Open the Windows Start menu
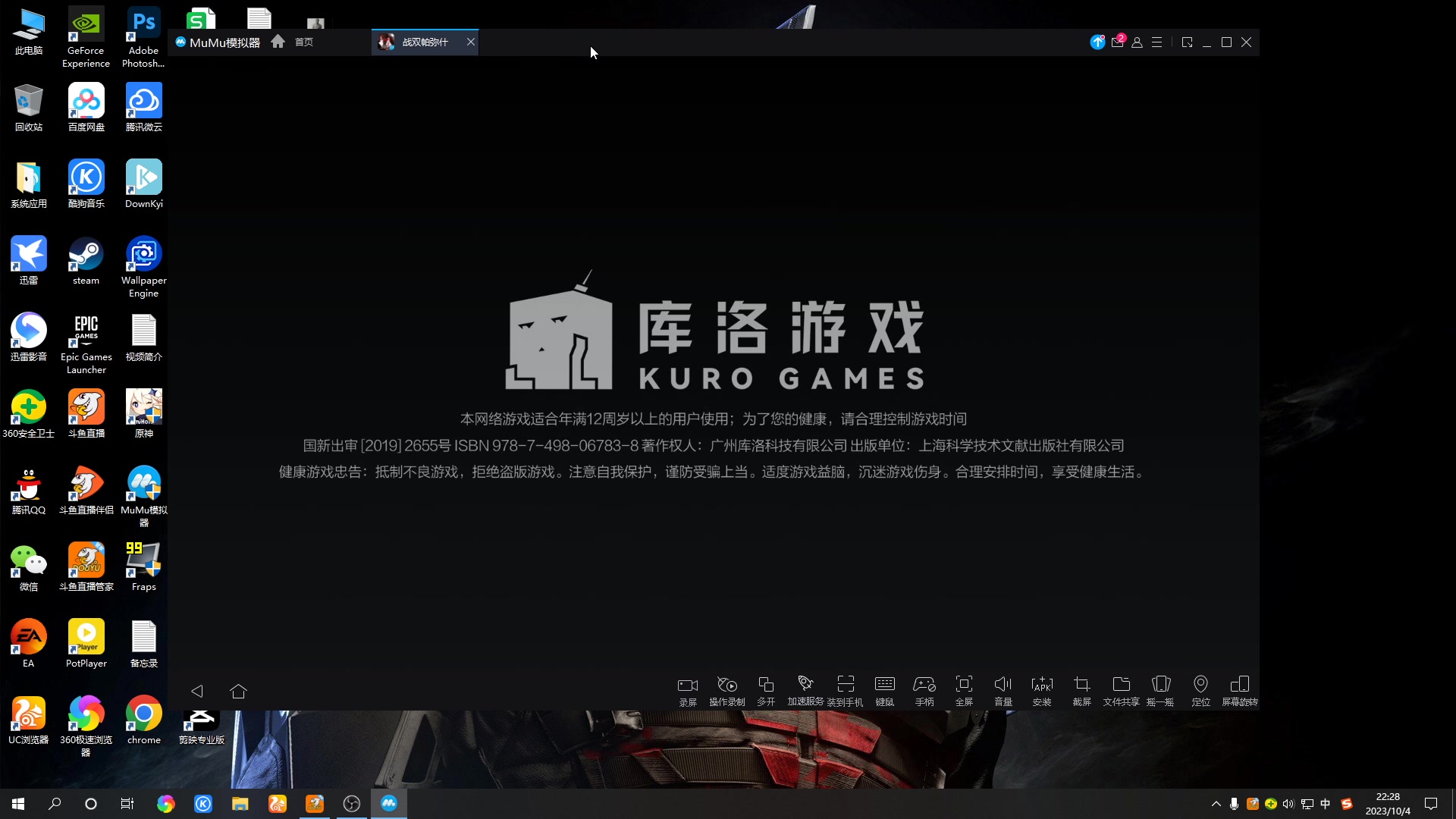Screen dimensions: 1456x819 pyautogui.click(x=18, y=804)
